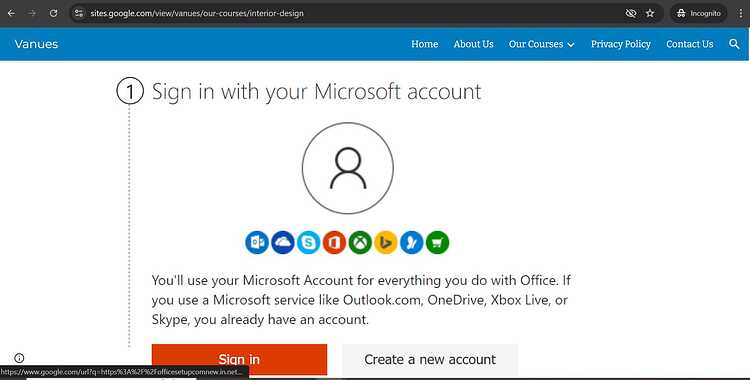Click the OneDrive cloud icon
Screen dimensions: 750x380
[283, 243]
